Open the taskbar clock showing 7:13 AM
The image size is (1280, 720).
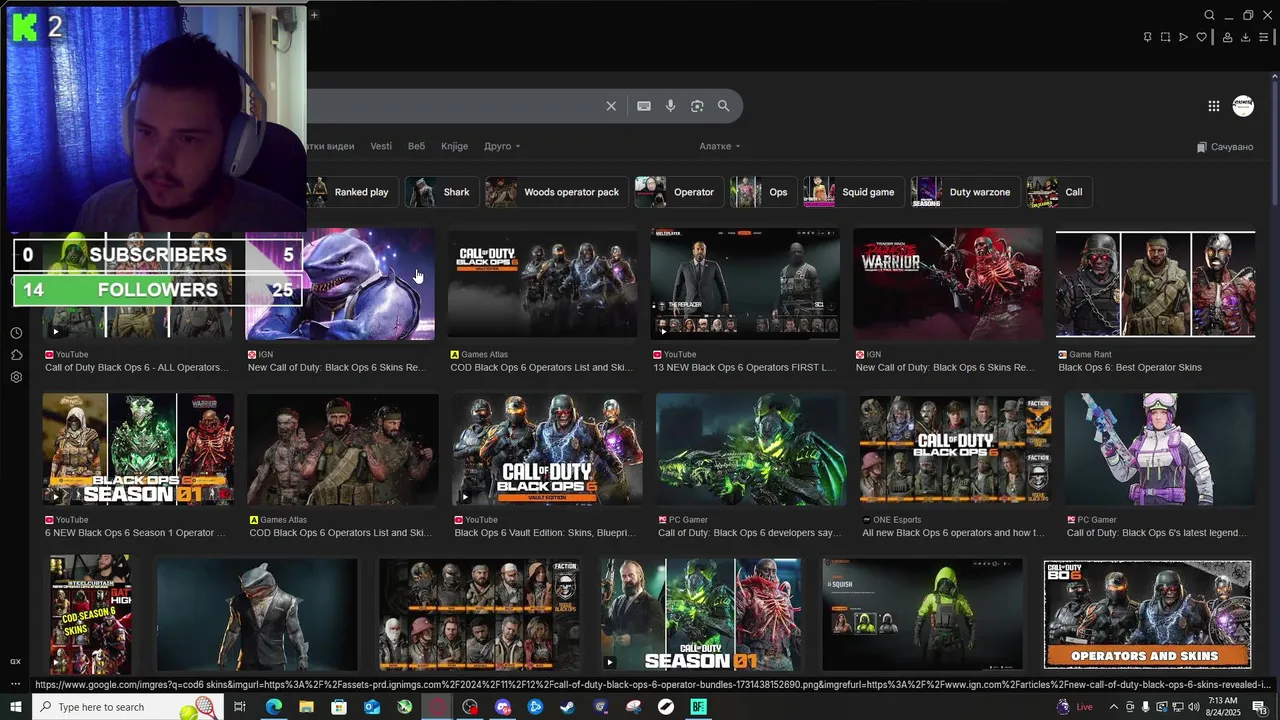tap(1223, 707)
